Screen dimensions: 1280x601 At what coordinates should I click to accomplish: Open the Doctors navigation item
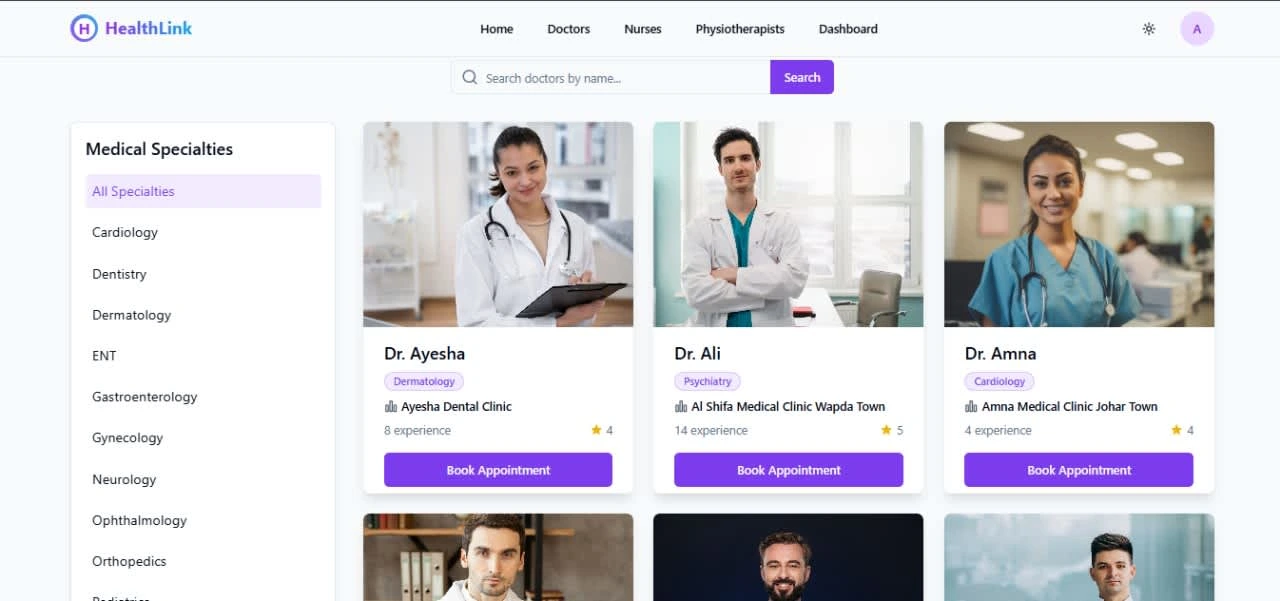pyautogui.click(x=568, y=29)
